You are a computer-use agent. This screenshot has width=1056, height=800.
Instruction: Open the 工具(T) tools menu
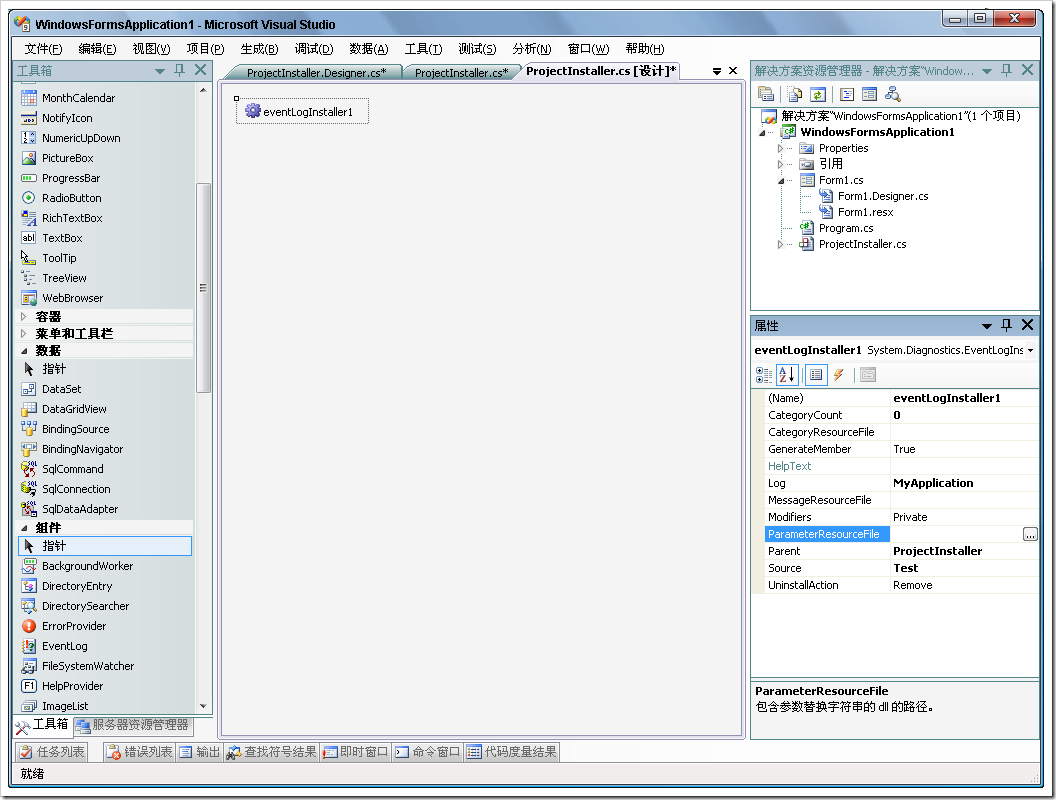[423, 48]
